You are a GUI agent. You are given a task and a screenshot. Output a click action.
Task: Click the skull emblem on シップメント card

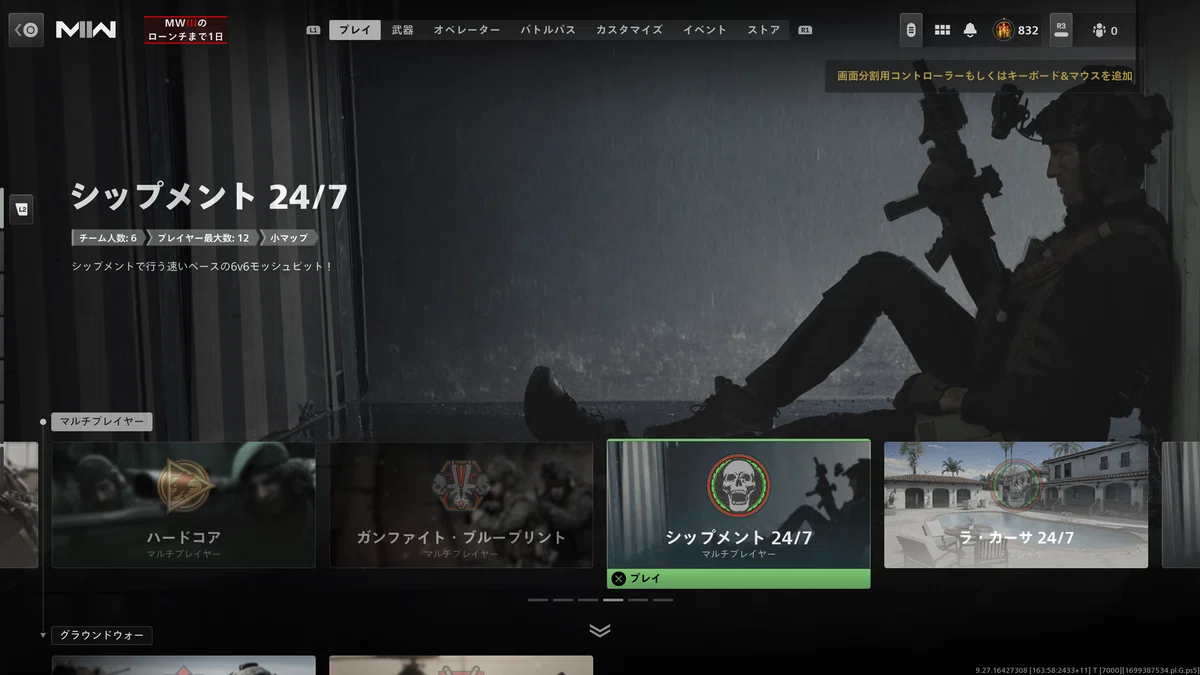coord(739,487)
